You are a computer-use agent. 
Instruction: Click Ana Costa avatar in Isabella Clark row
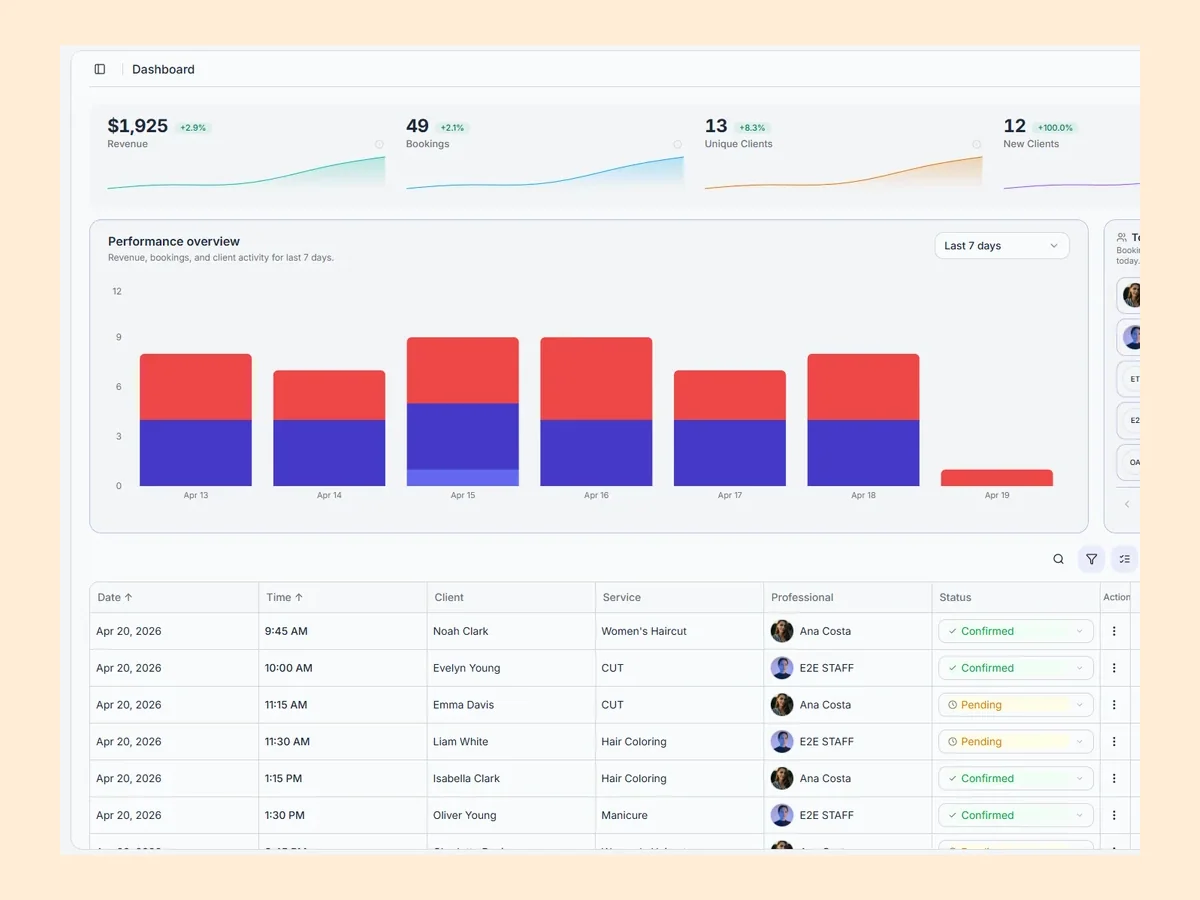pos(782,778)
